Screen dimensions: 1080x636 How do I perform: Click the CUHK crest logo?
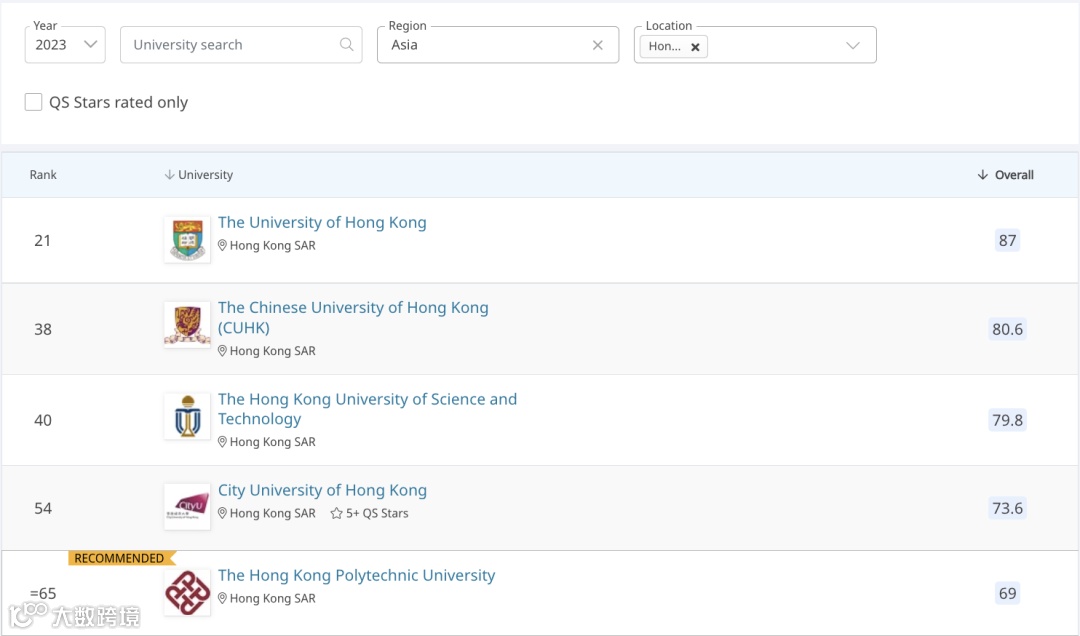click(187, 325)
